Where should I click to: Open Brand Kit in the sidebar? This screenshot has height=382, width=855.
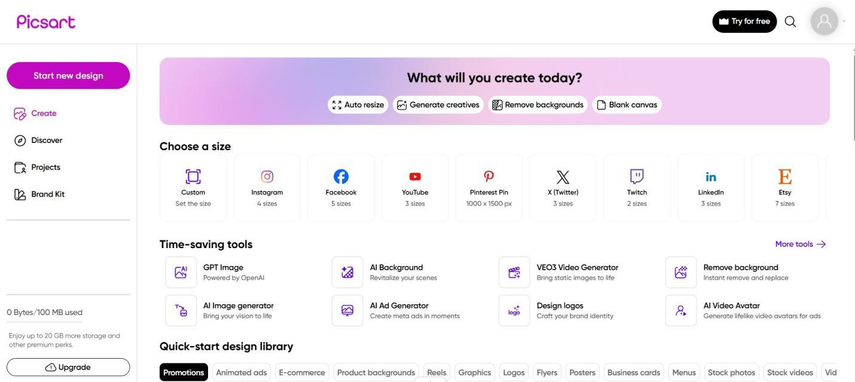click(x=39, y=194)
